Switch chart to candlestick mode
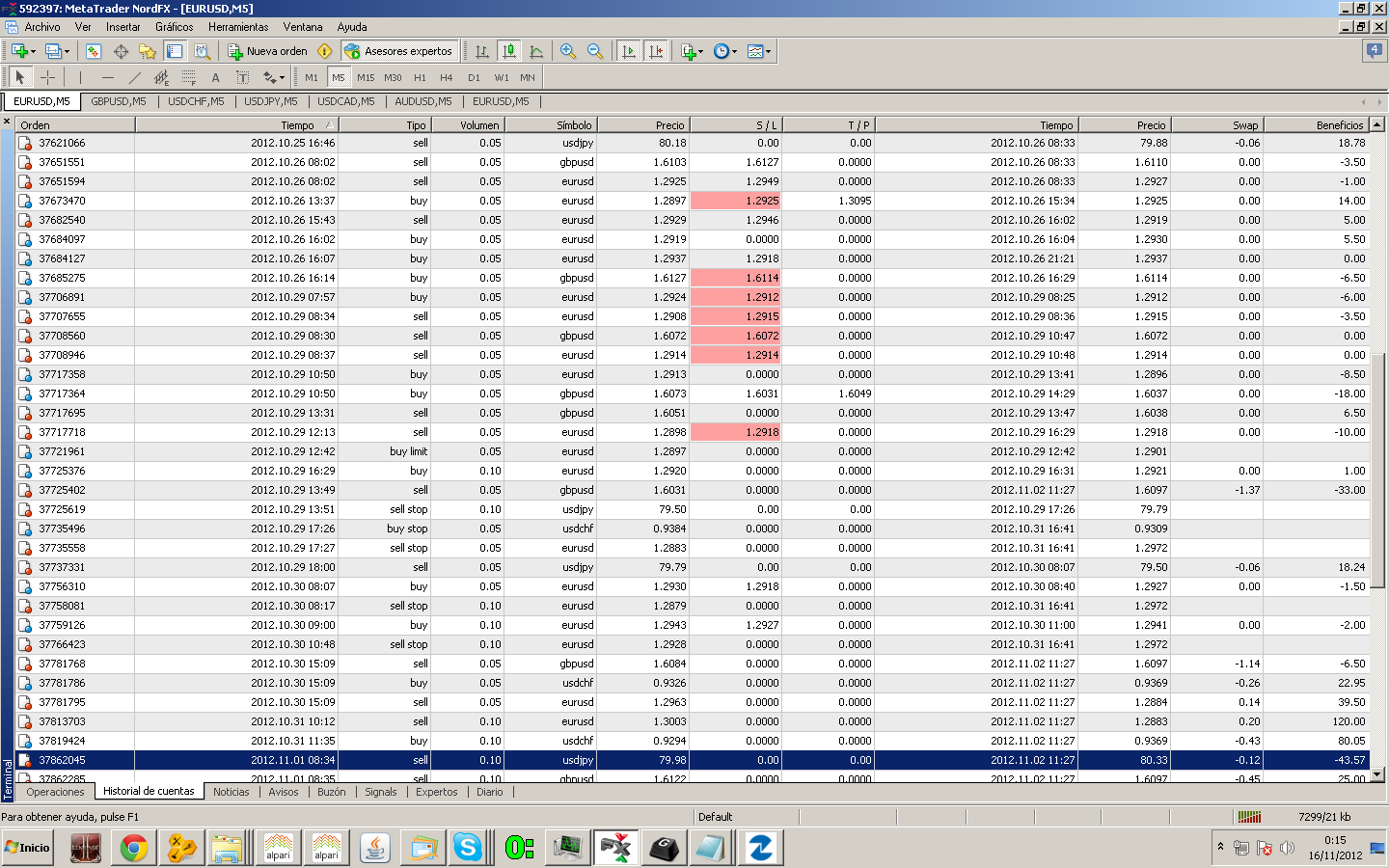This screenshot has height=868, width=1389. tap(509, 51)
